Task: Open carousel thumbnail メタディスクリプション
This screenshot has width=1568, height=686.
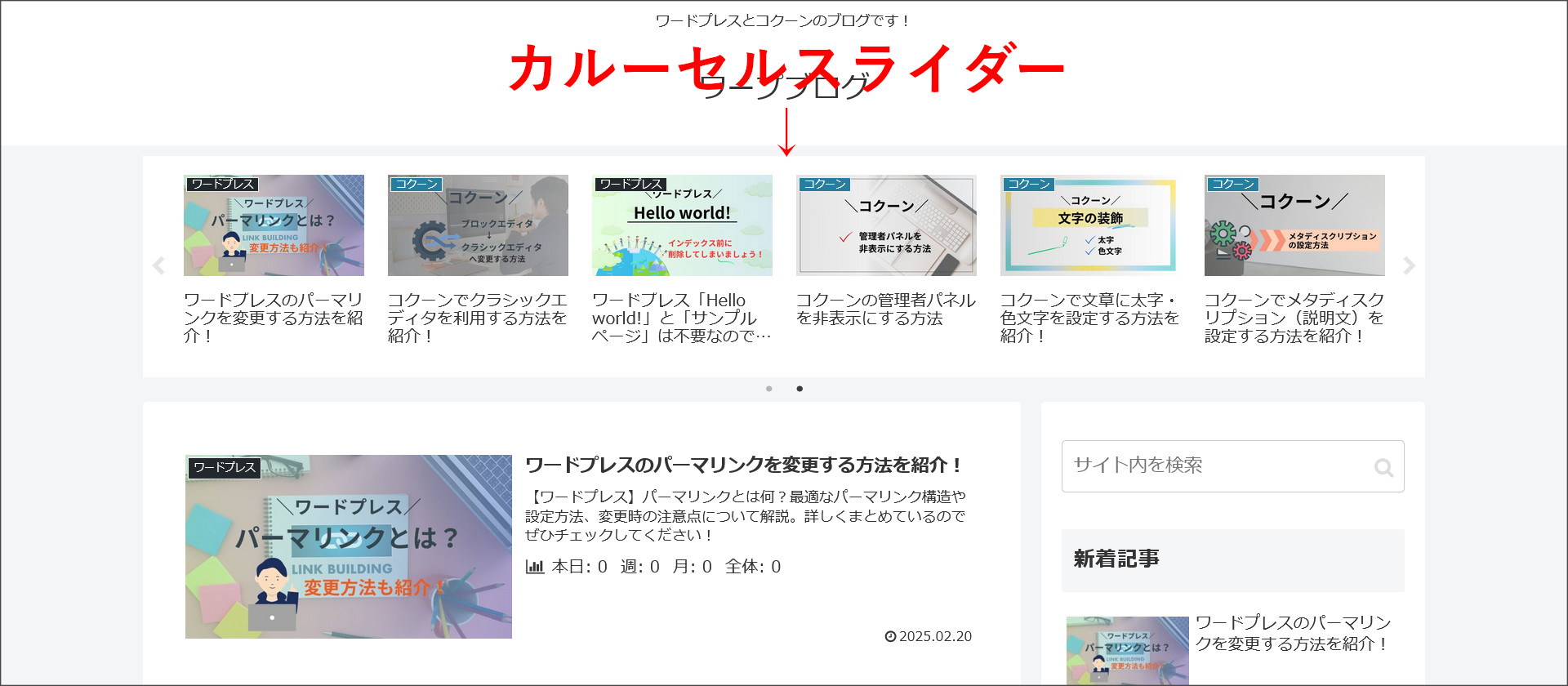Action: 1294,225
